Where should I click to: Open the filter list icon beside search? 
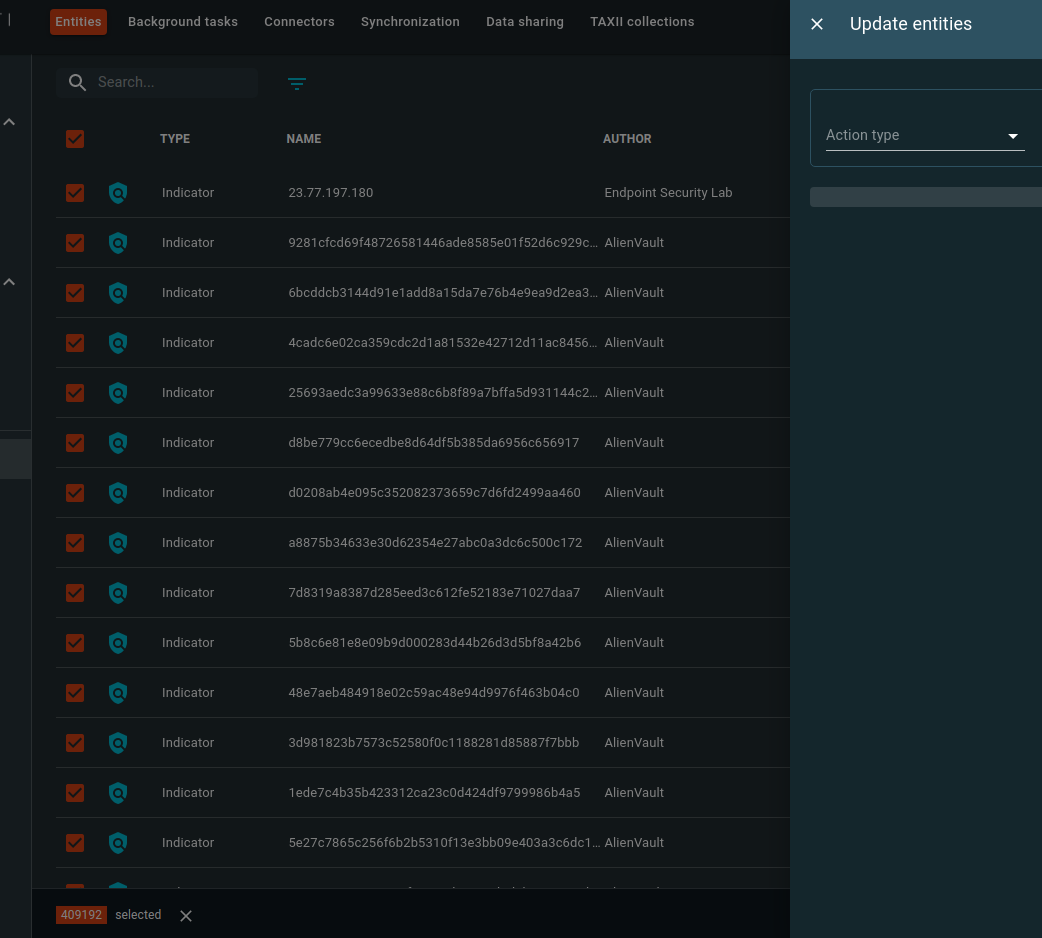coord(297,84)
